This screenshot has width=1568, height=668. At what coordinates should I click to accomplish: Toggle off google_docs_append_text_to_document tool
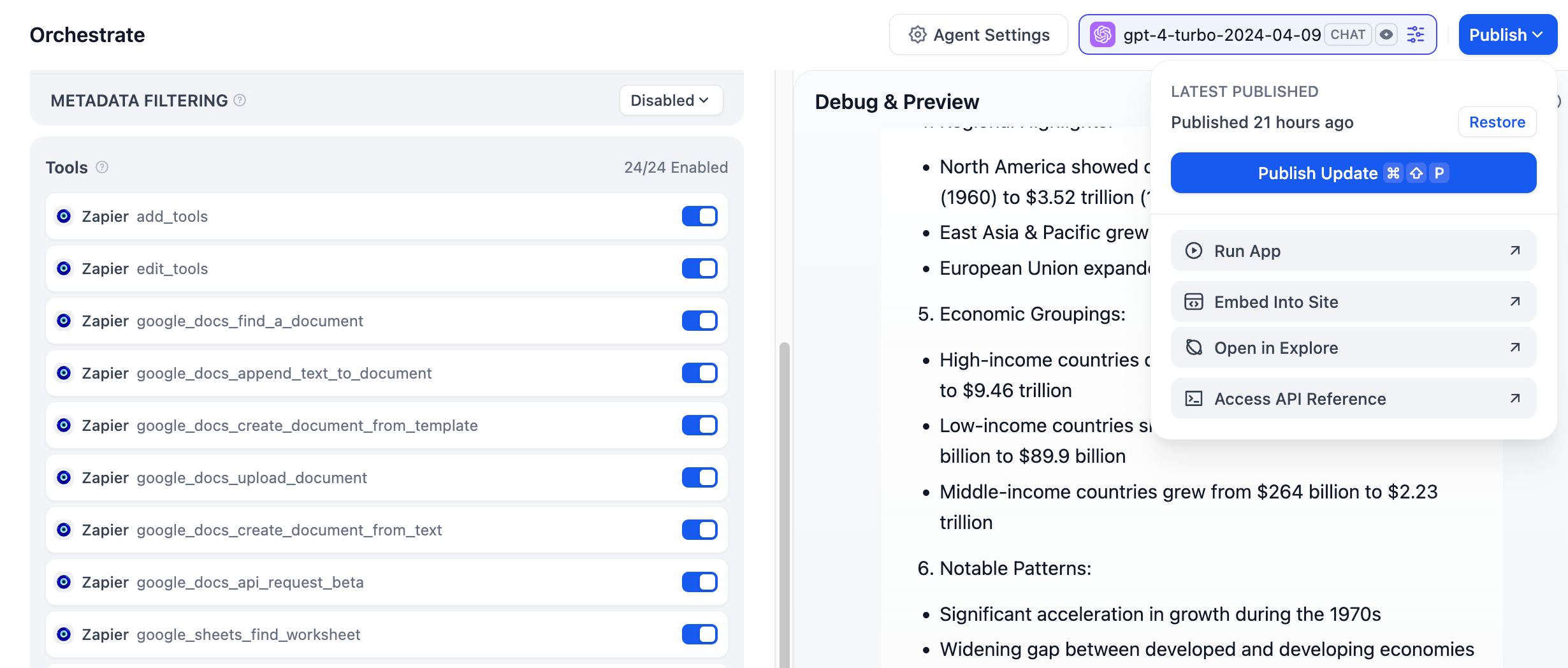point(699,373)
